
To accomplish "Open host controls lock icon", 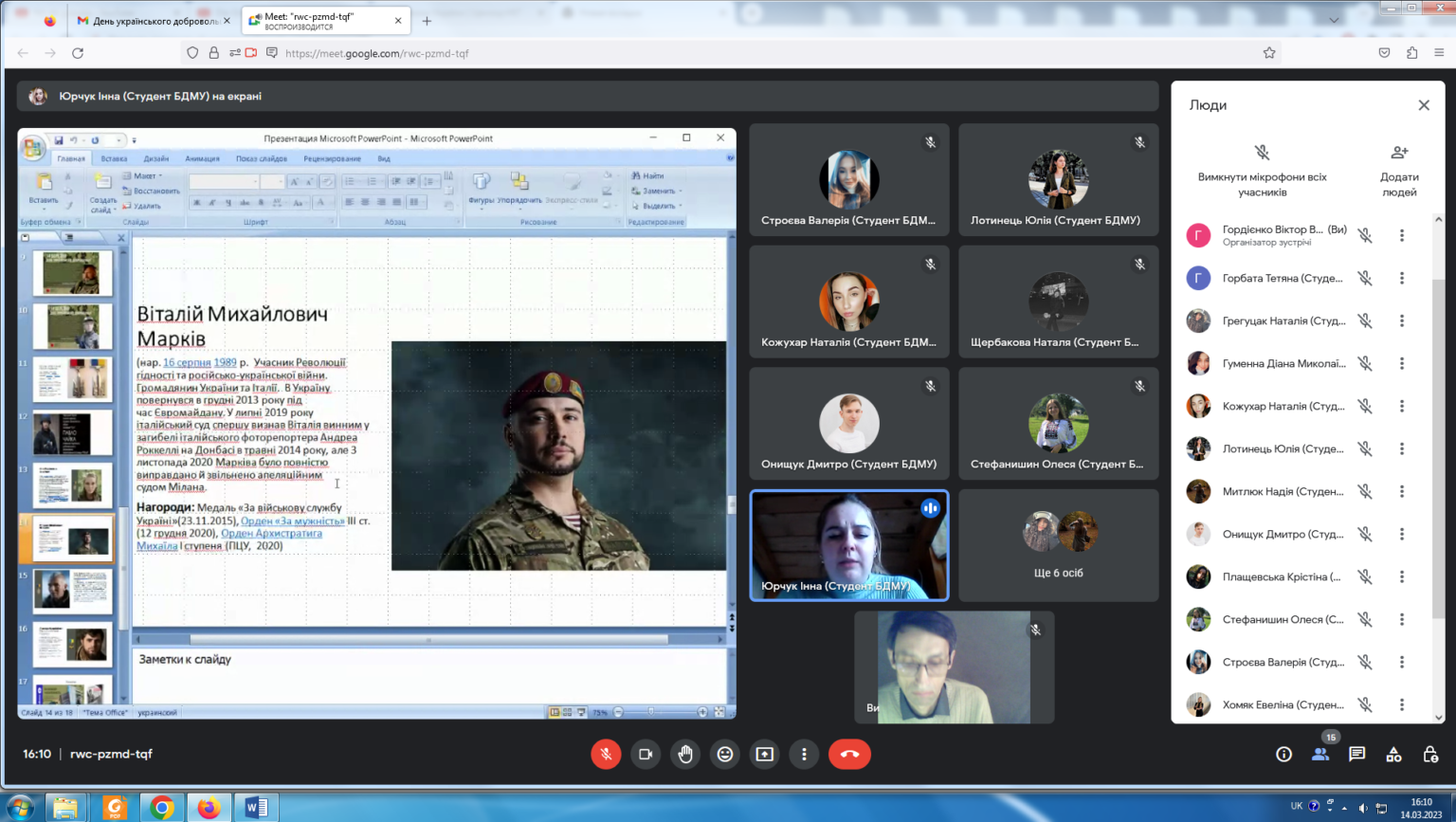I will [1430, 754].
